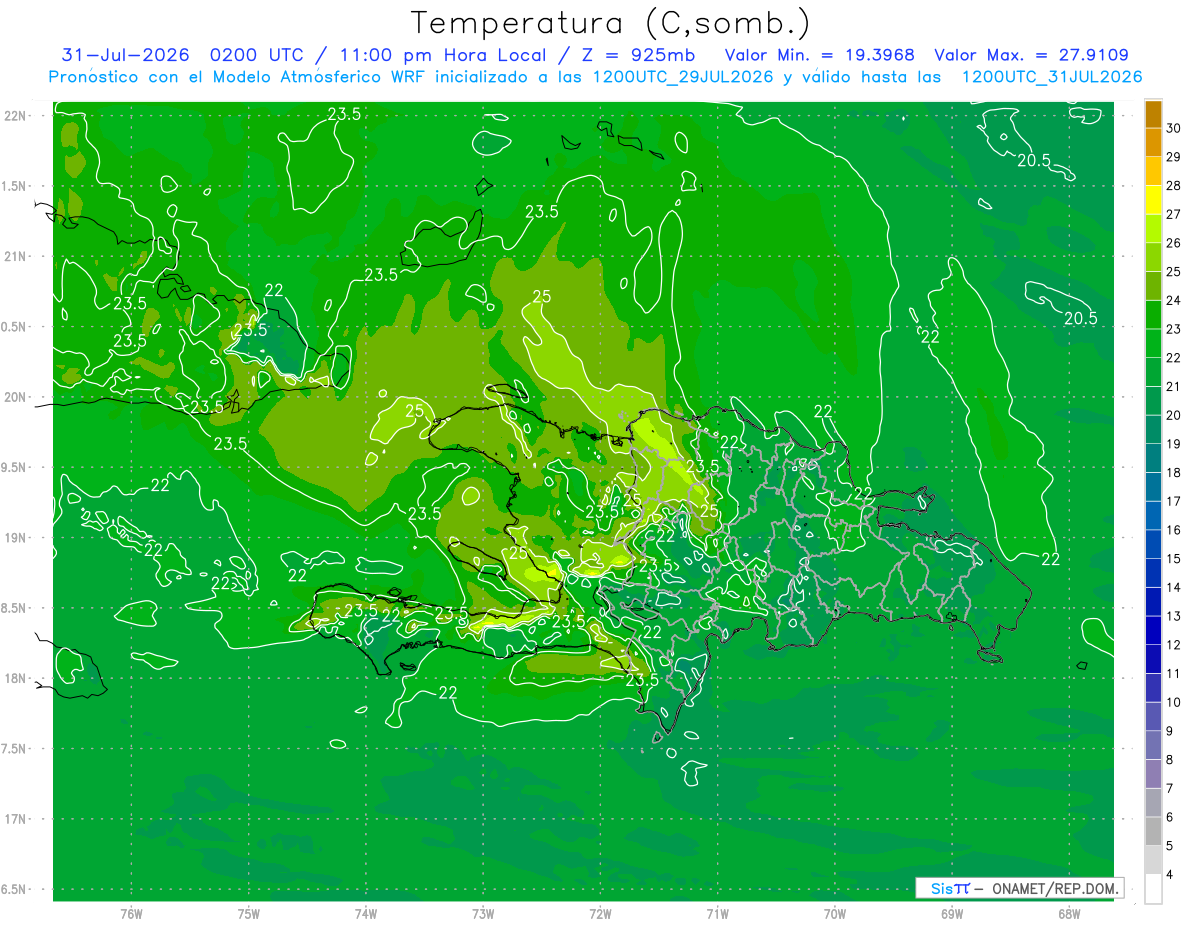Click legend scale value "30"
This screenshot has width=1200, height=927.
[1174, 128]
